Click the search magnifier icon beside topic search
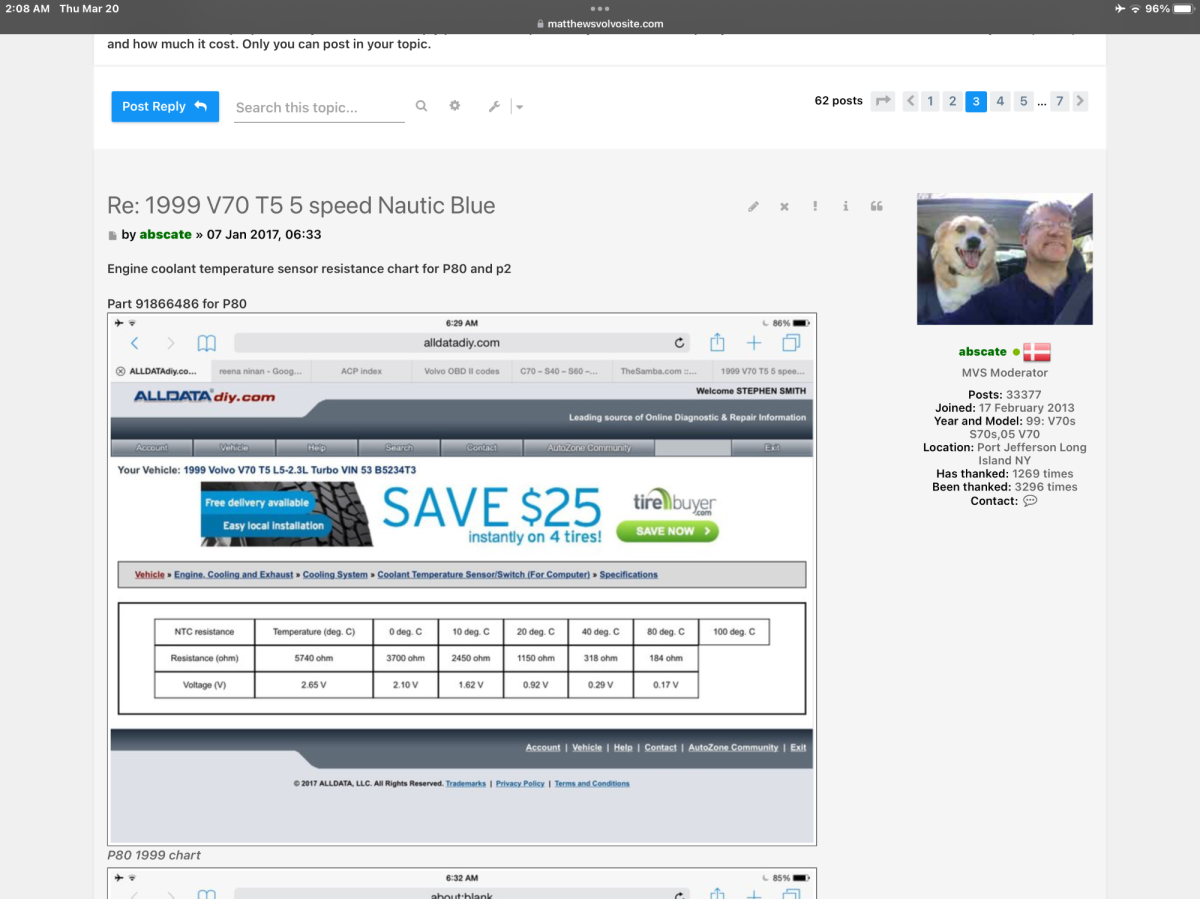The height and width of the screenshot is (899, 1200). pyautogui.click(x=421, y=106)
